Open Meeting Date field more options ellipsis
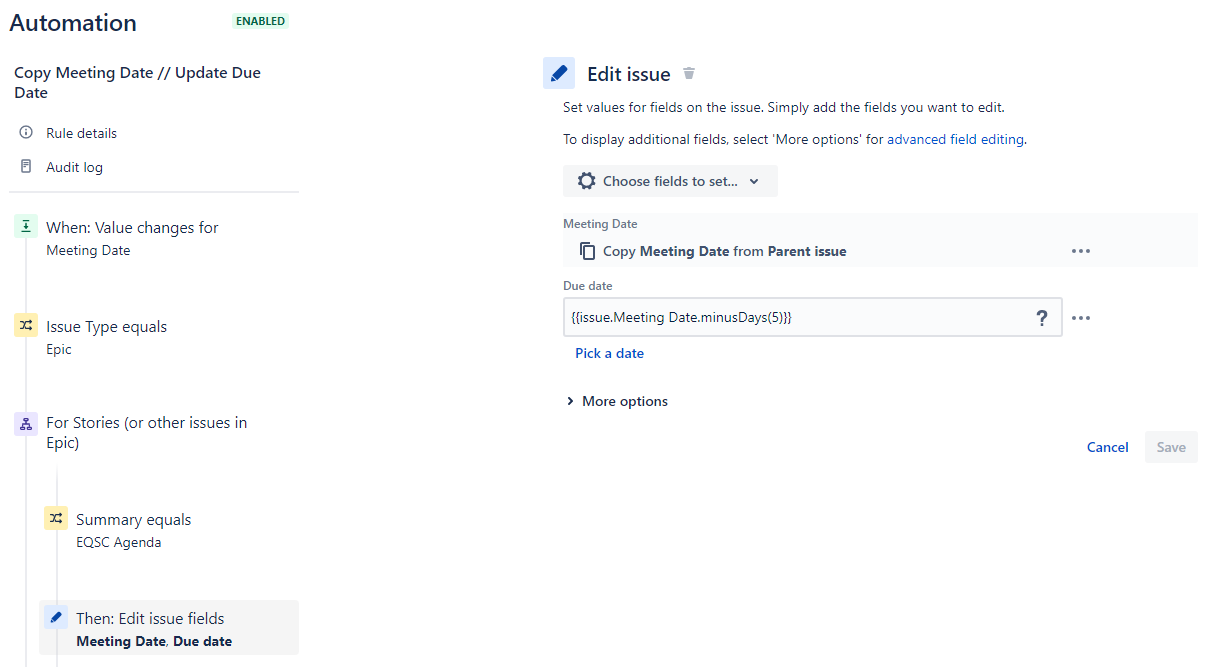The width and height of the screenshot is (1217, 667). (x=1081, y=251)
